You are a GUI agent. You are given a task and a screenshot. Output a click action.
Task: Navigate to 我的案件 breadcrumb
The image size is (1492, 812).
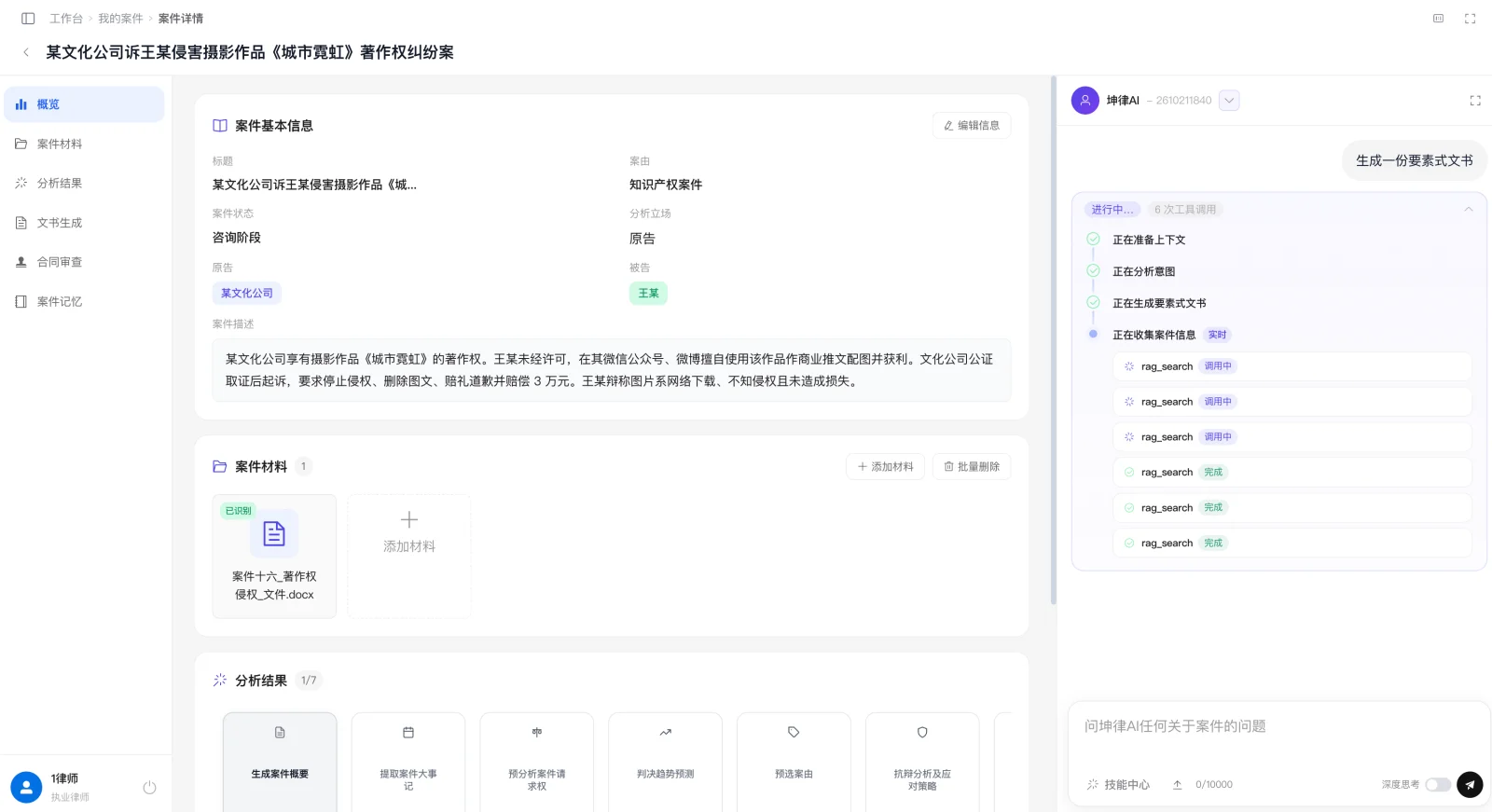120,19
